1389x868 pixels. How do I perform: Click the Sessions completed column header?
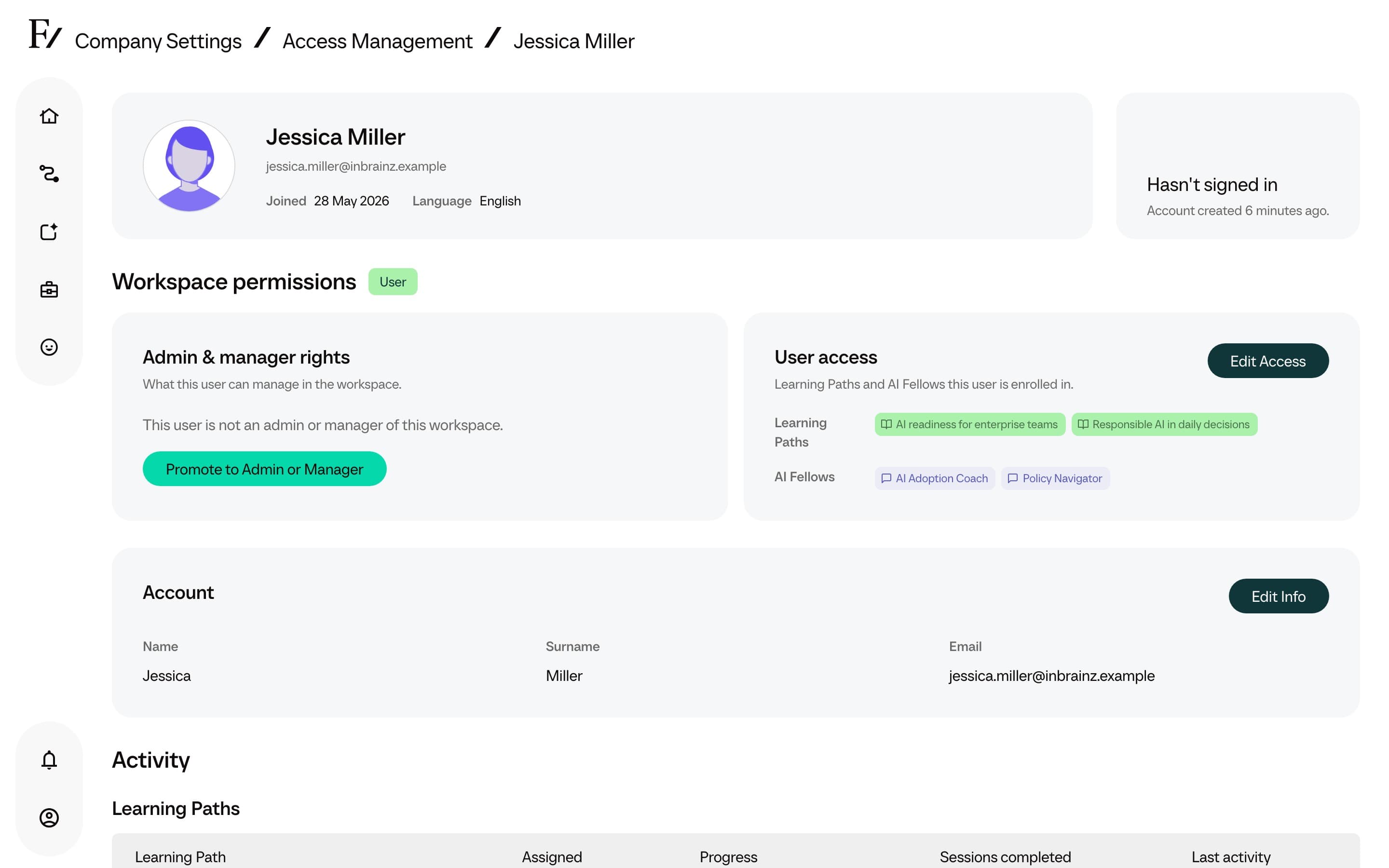point(1005,857)
